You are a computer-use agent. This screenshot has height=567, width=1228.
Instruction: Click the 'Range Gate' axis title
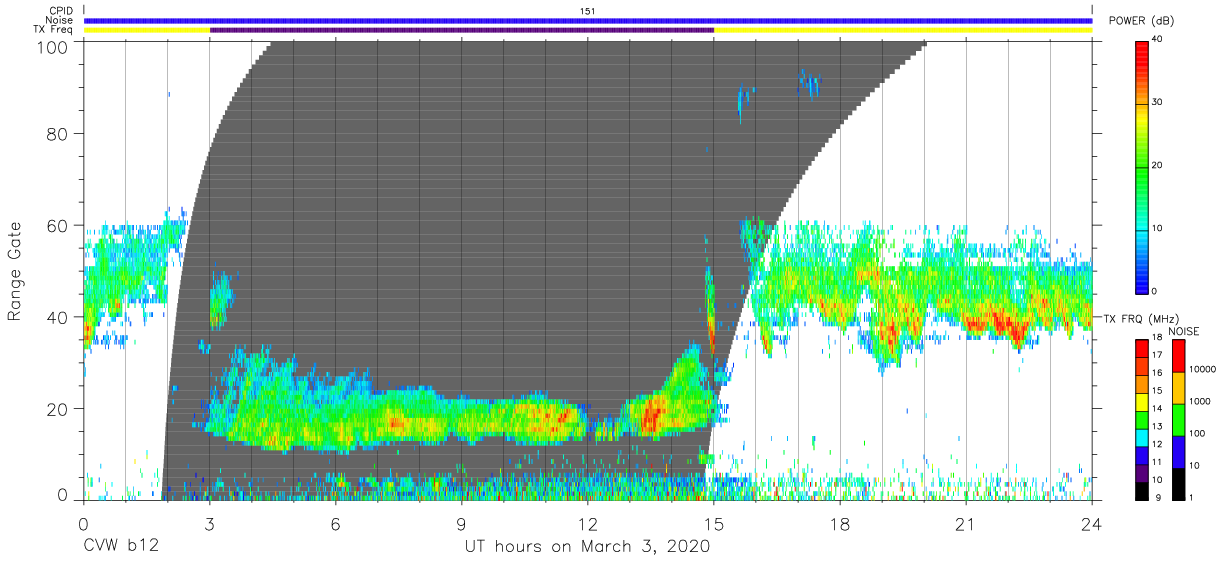(15, 271)
